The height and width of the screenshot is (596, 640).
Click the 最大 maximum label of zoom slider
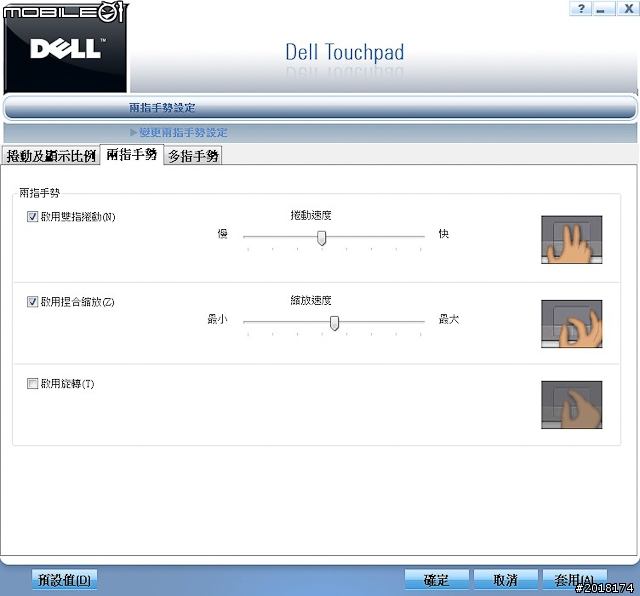coord(449,319)
